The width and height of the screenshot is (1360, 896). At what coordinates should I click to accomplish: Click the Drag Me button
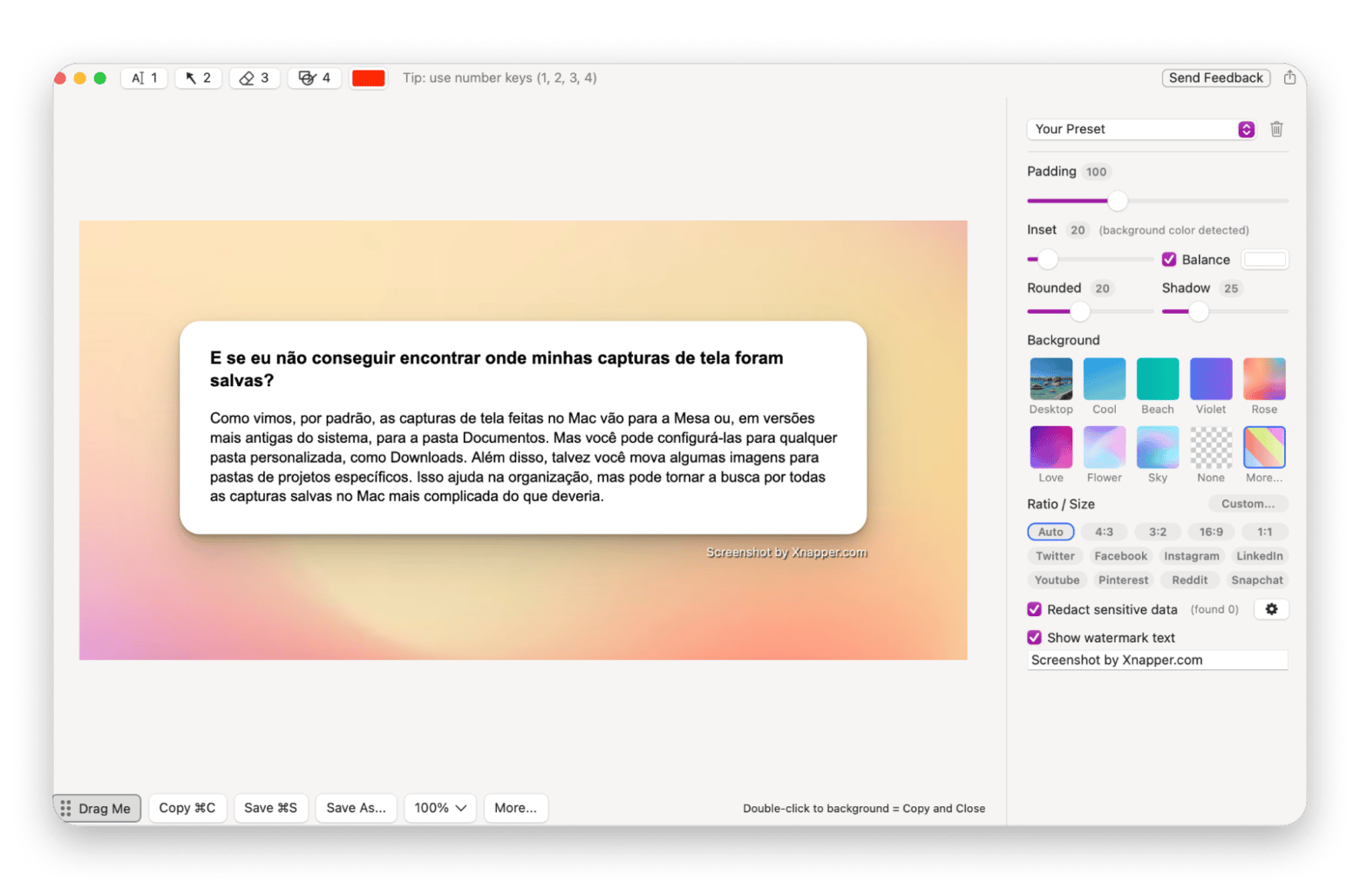tap(97, 808)
